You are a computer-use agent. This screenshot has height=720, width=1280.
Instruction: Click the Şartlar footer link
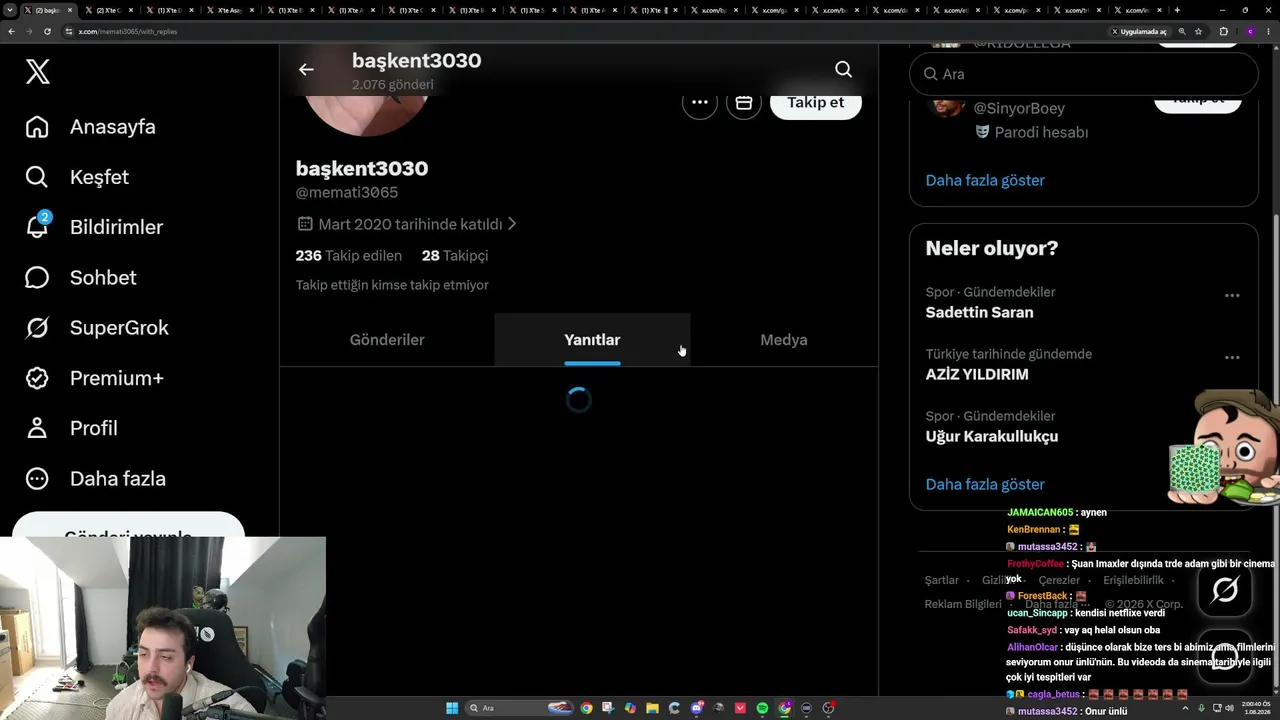(941, 580)
